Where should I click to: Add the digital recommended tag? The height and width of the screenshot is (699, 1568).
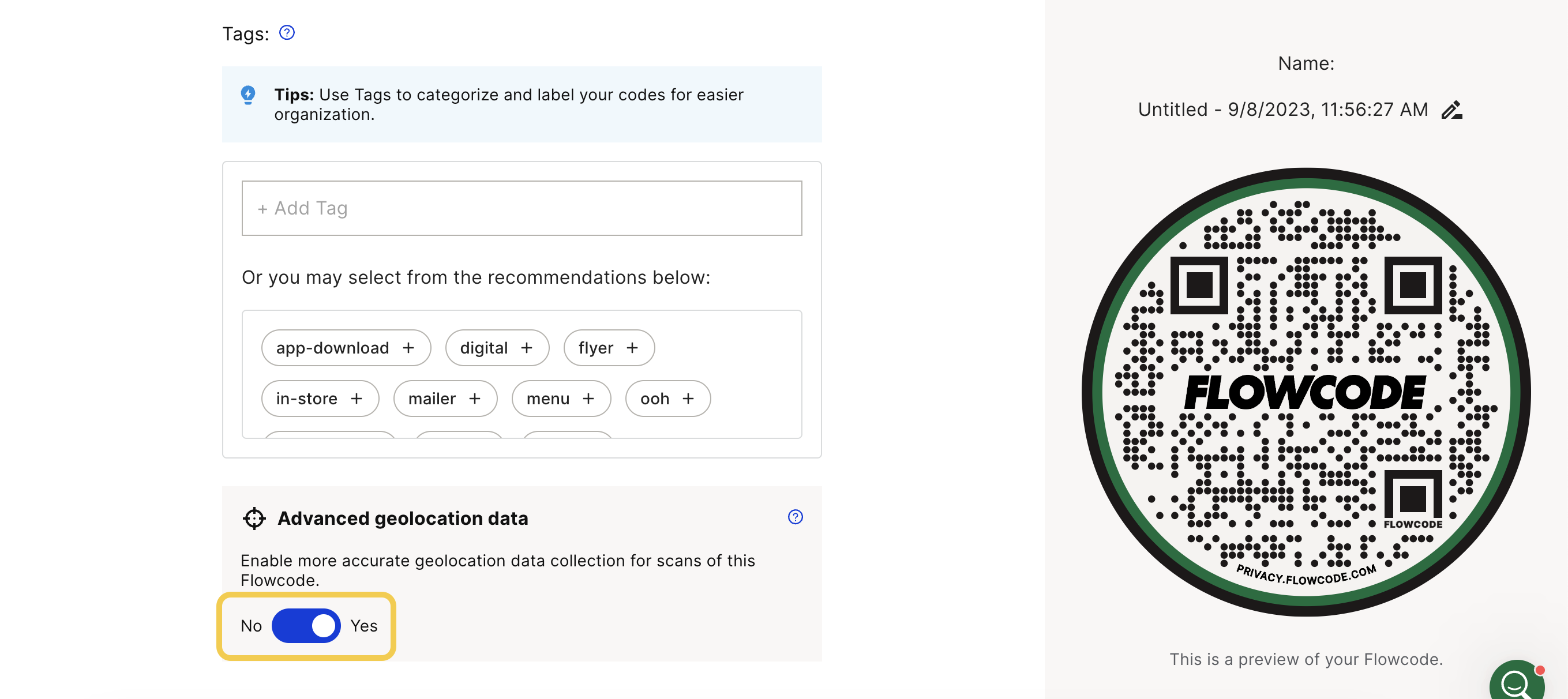pos(497,348)
